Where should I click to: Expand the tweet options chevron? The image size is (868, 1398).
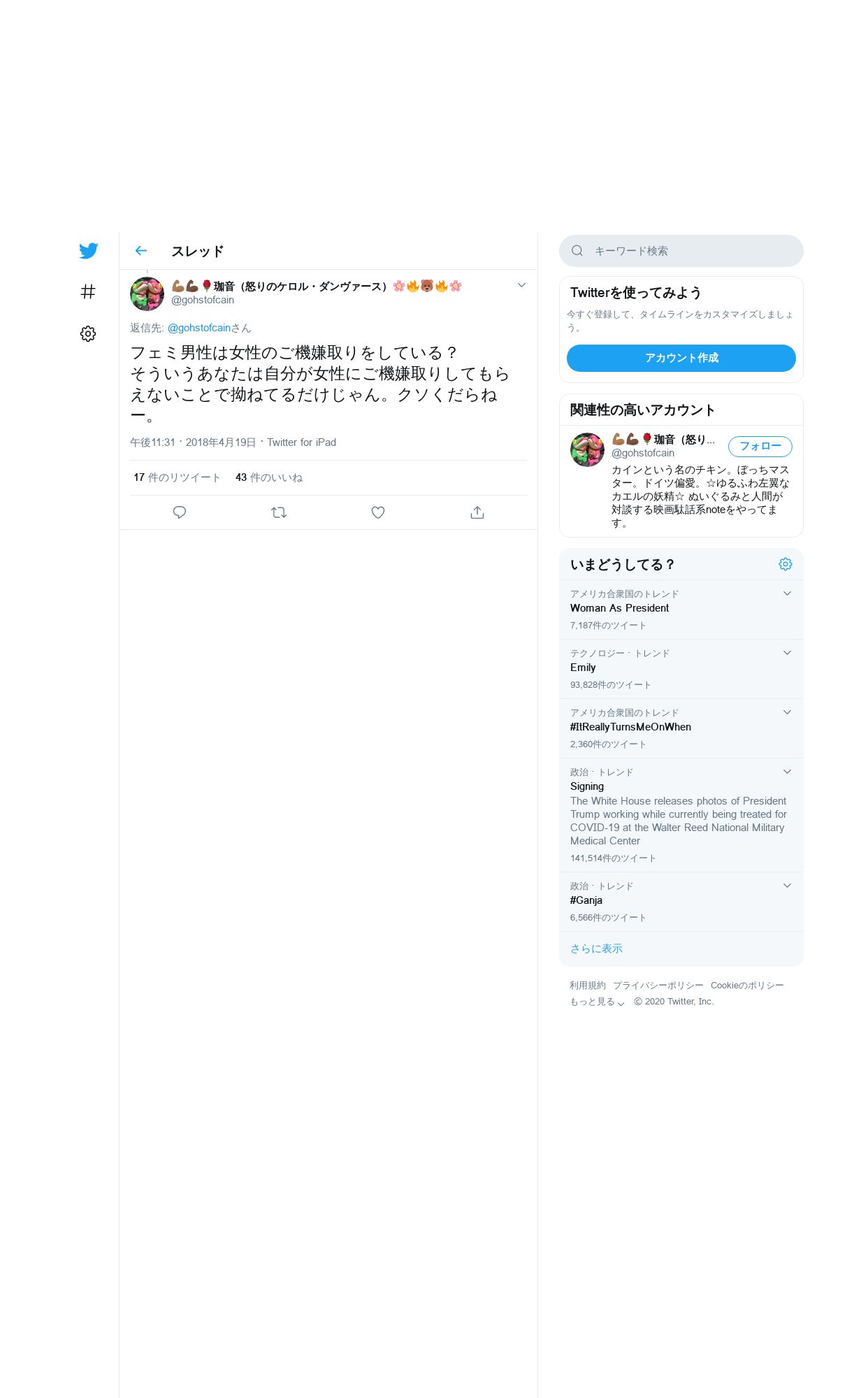(x=521, y=285)
